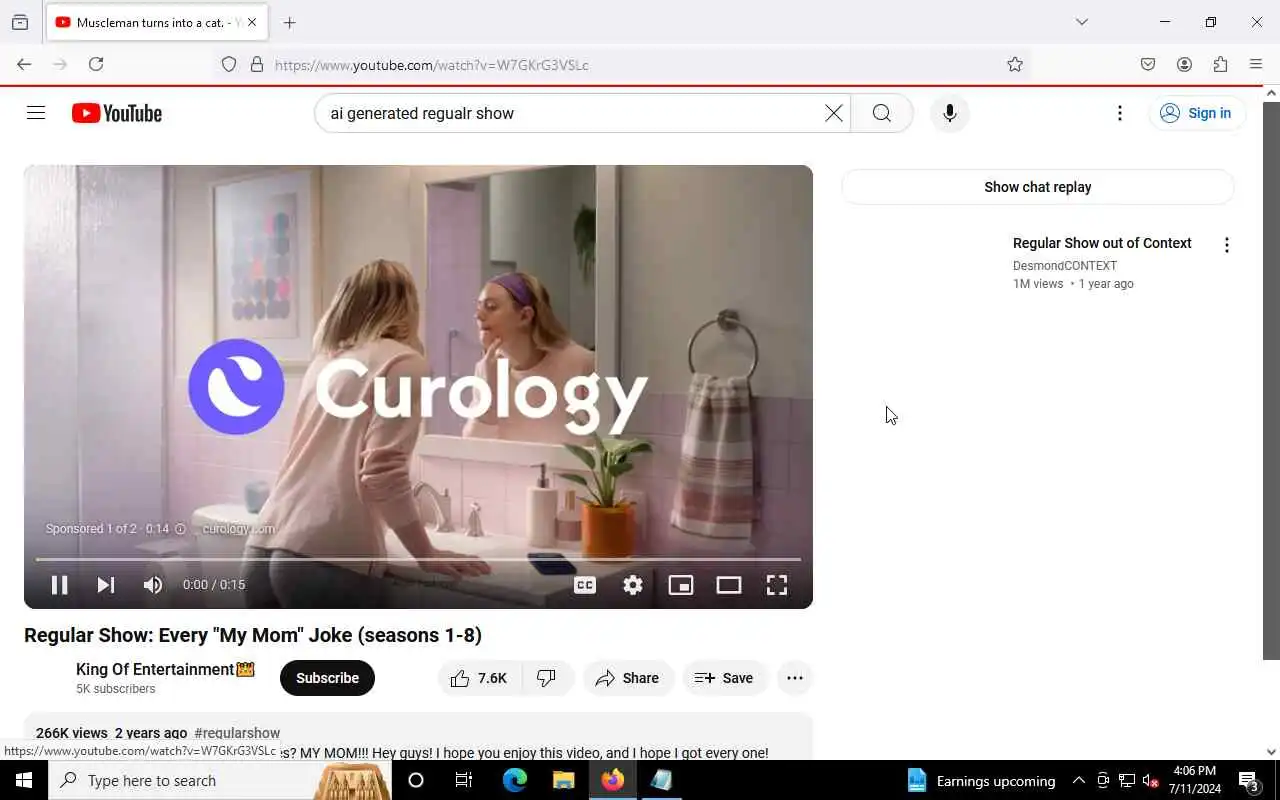Viewport: 1280px width, 800px height.
Task: Bookmark this page with star
Action: [x=1015, y=64]
